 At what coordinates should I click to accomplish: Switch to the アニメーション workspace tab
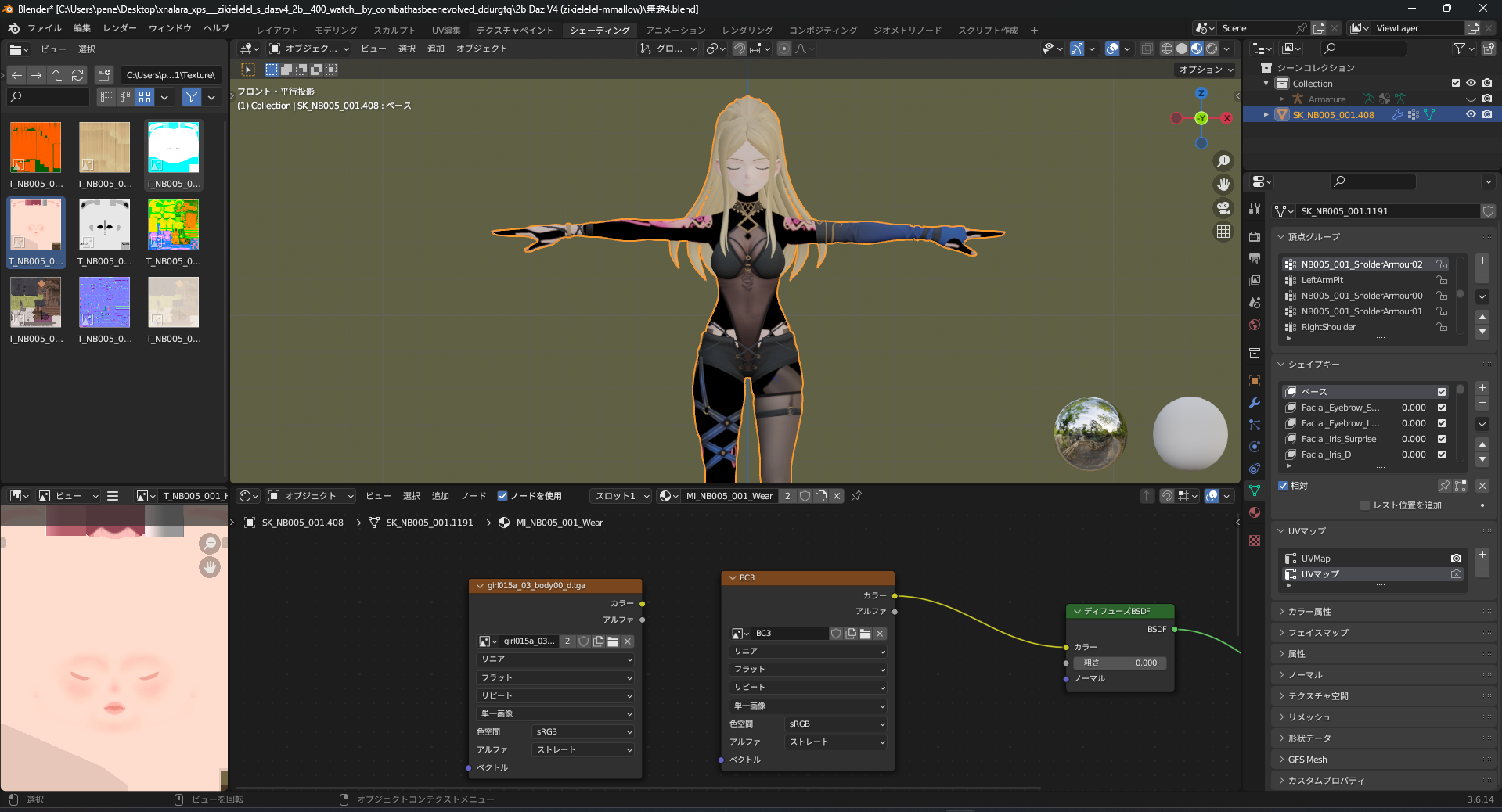675,31
